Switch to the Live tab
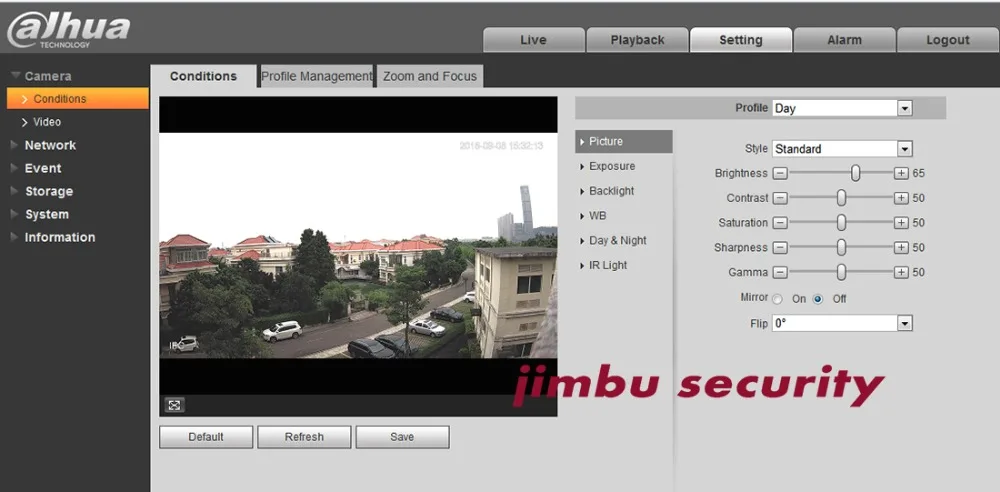Image resolution: width=1000 pixels, height=492 pixels. [534, 40]
